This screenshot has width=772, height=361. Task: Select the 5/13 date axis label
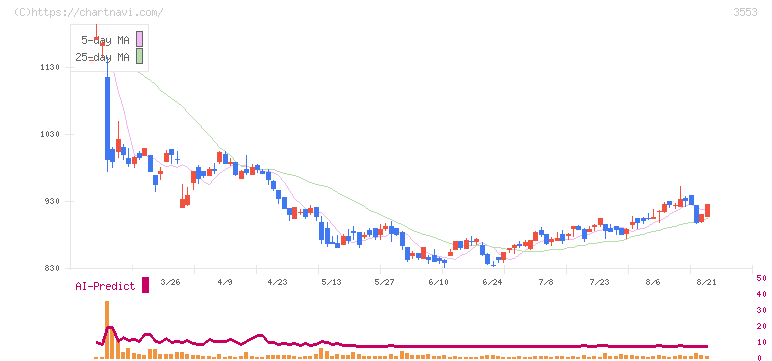click(331, 282)
